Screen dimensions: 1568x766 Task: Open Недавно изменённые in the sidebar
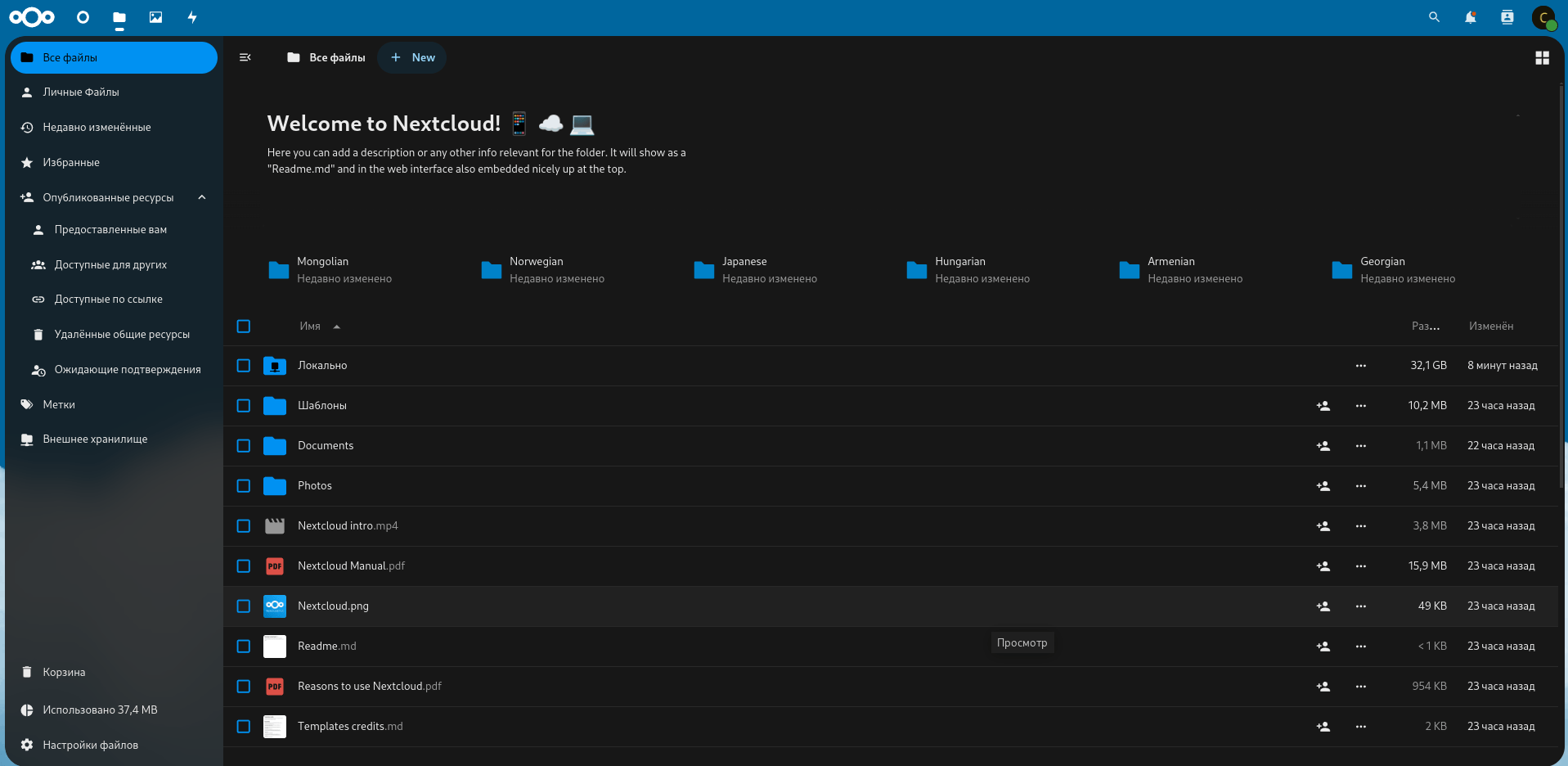(114, 128)
